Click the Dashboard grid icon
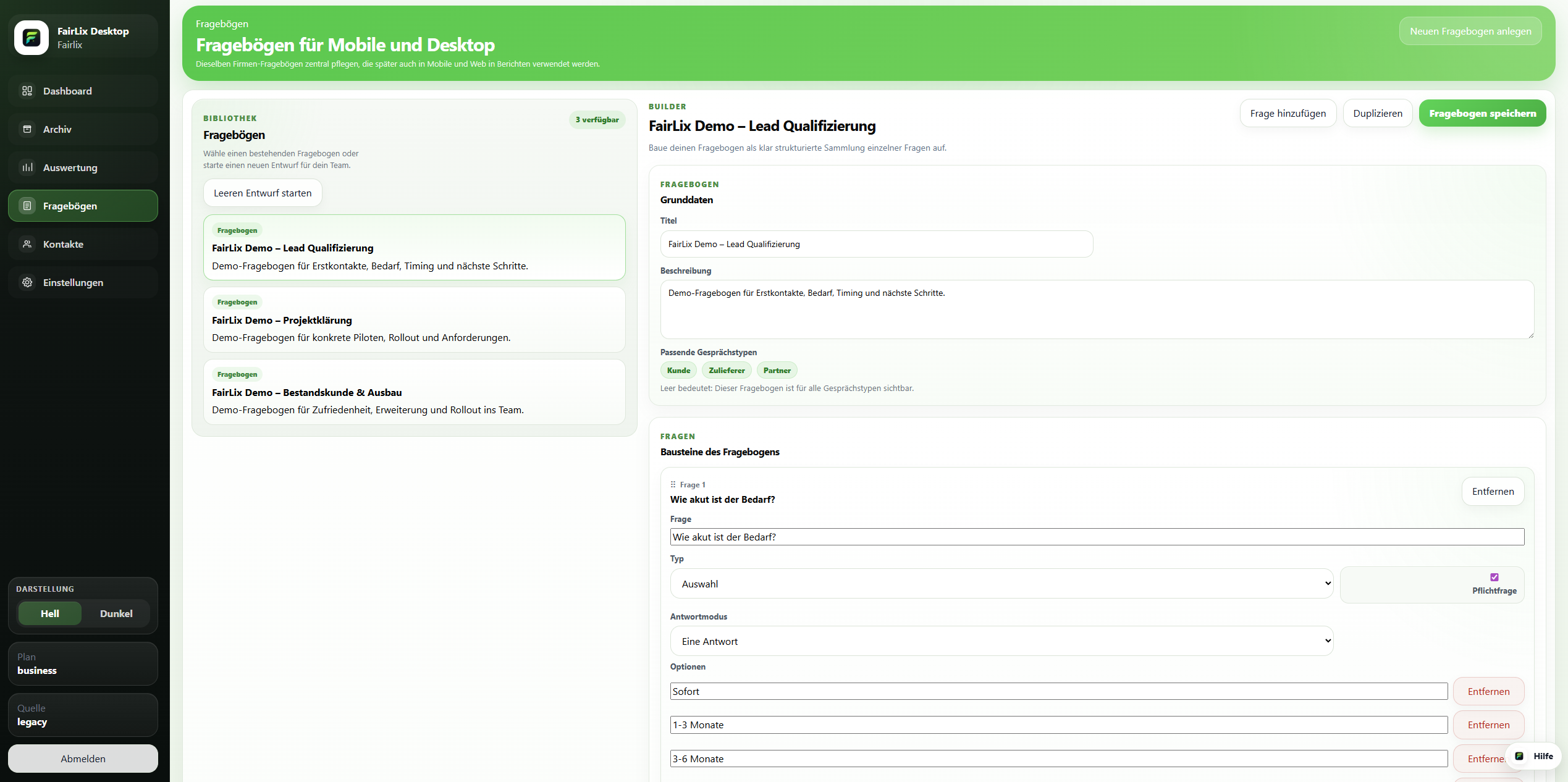 [27, 91]
